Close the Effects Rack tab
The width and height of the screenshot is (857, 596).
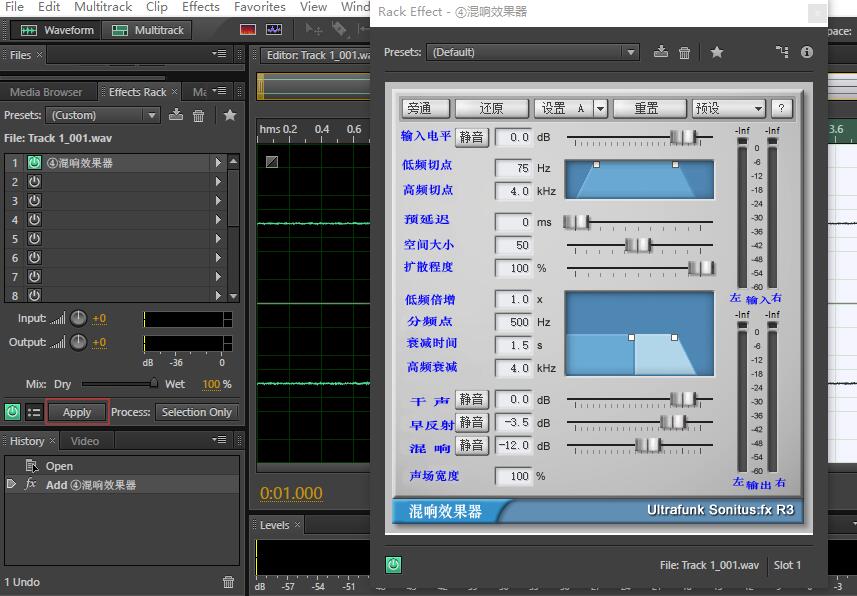pyautogui.click(x=174, y=92)
